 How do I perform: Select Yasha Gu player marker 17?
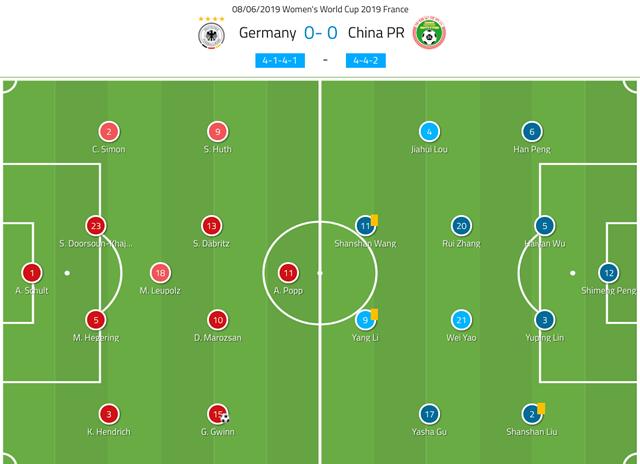pyautogui.click(x=429, y=414)
